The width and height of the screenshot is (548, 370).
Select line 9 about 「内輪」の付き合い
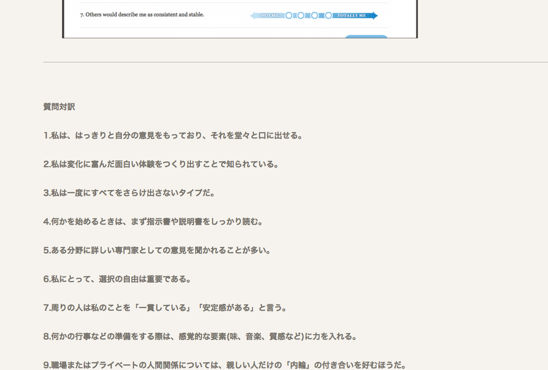point(224,365)
